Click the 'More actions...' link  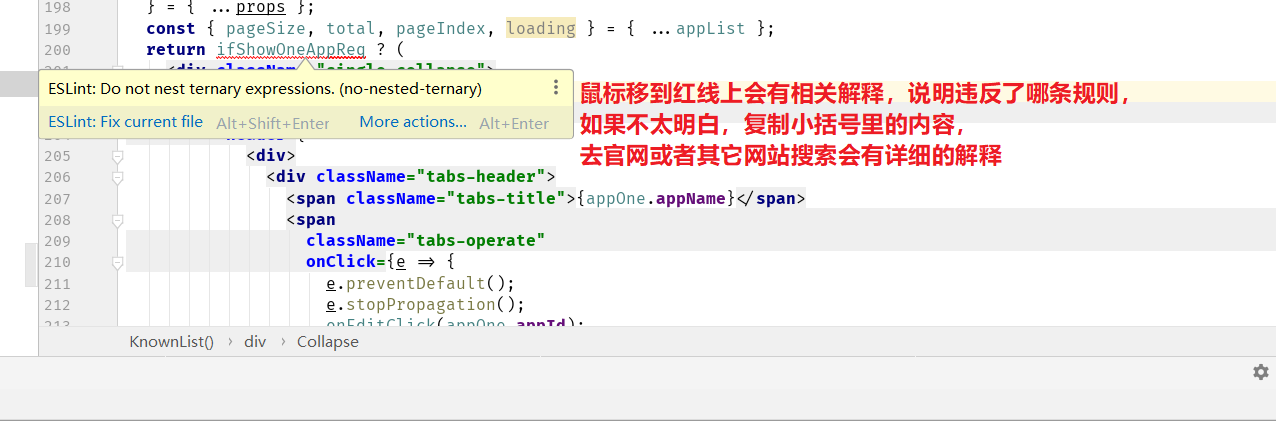[413, 122]
